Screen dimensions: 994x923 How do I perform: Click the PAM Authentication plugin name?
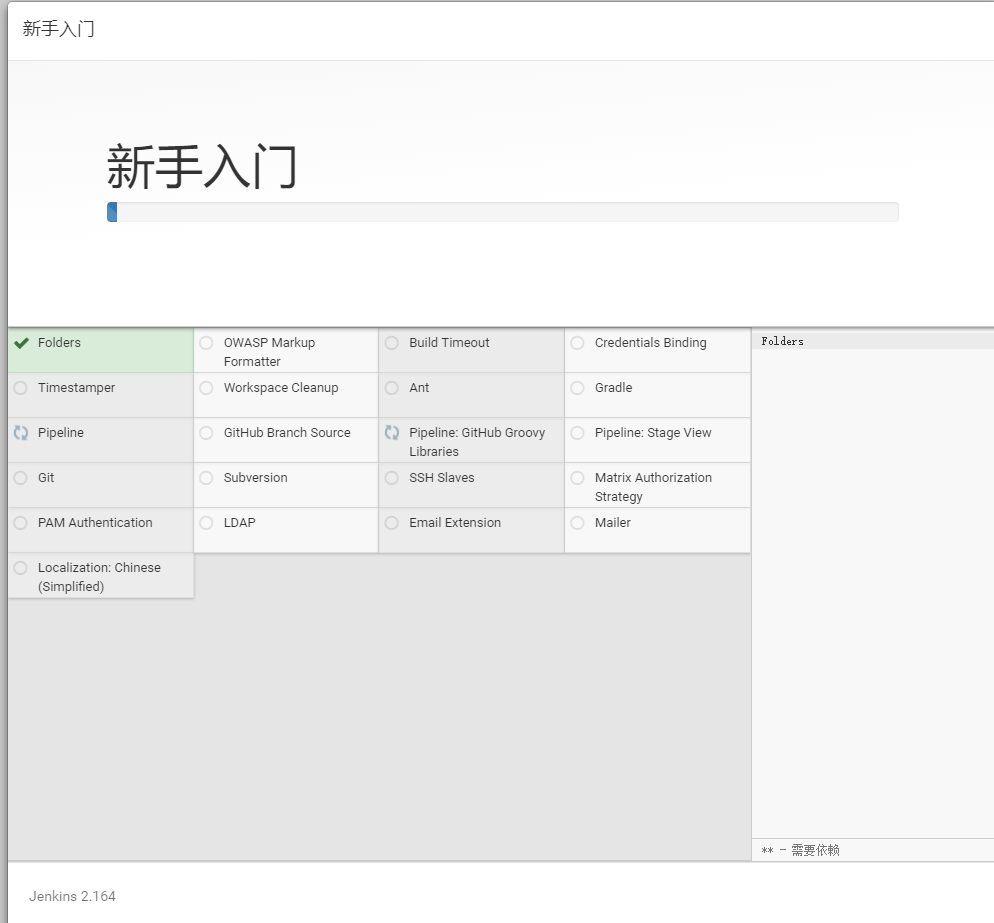95,523
